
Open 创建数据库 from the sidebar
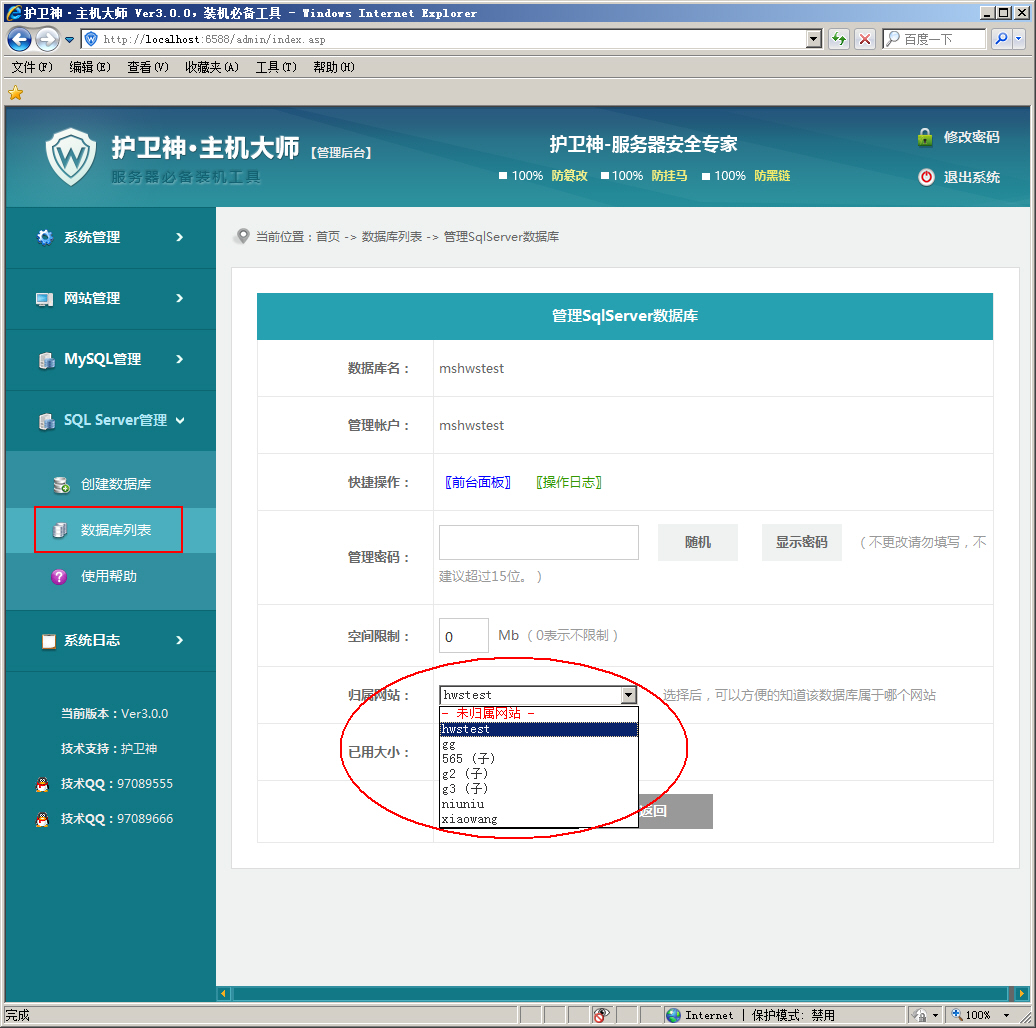click(x=115, y=484)
